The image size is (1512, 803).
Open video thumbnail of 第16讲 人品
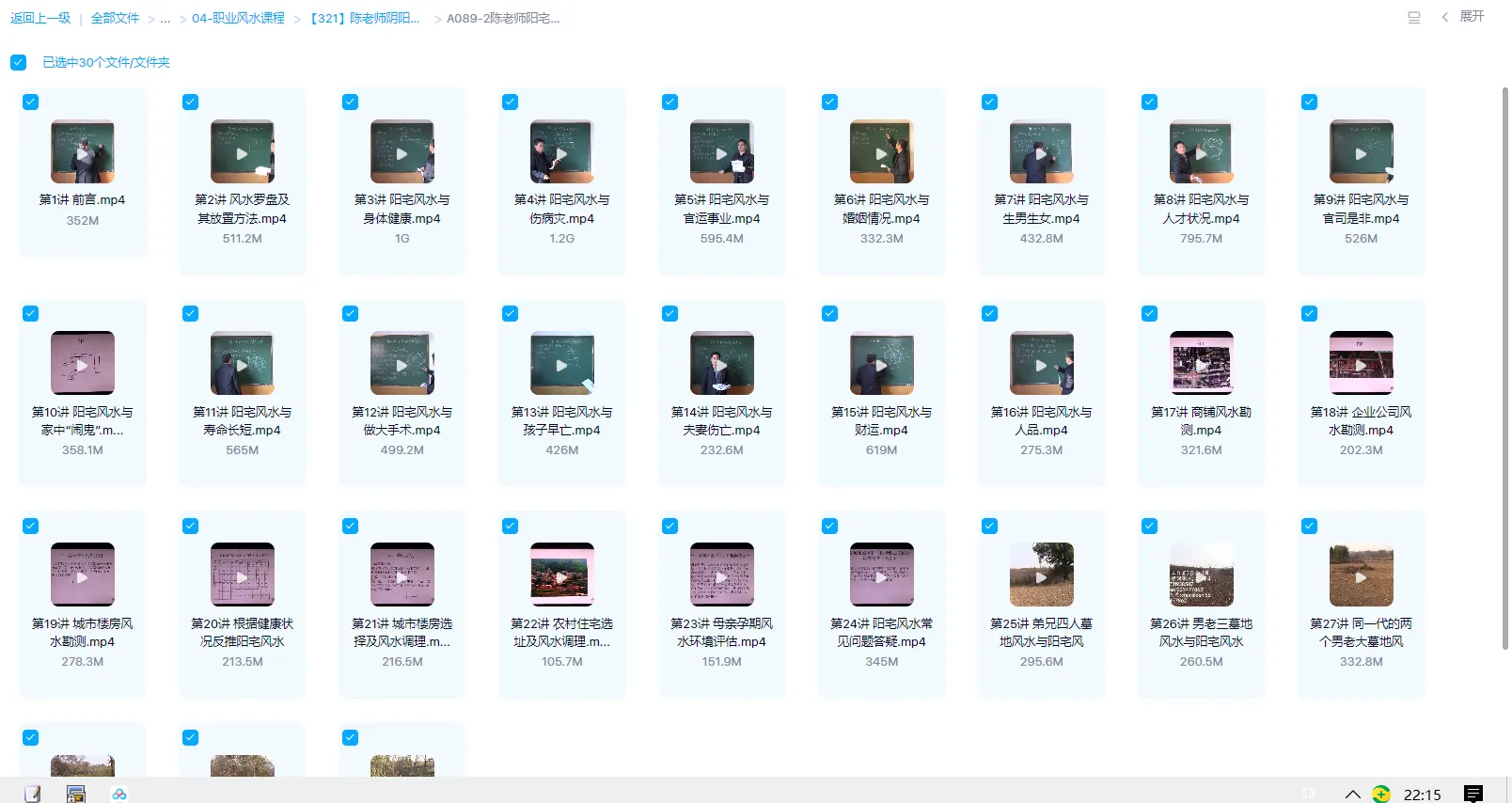[x=1042, y=363]
